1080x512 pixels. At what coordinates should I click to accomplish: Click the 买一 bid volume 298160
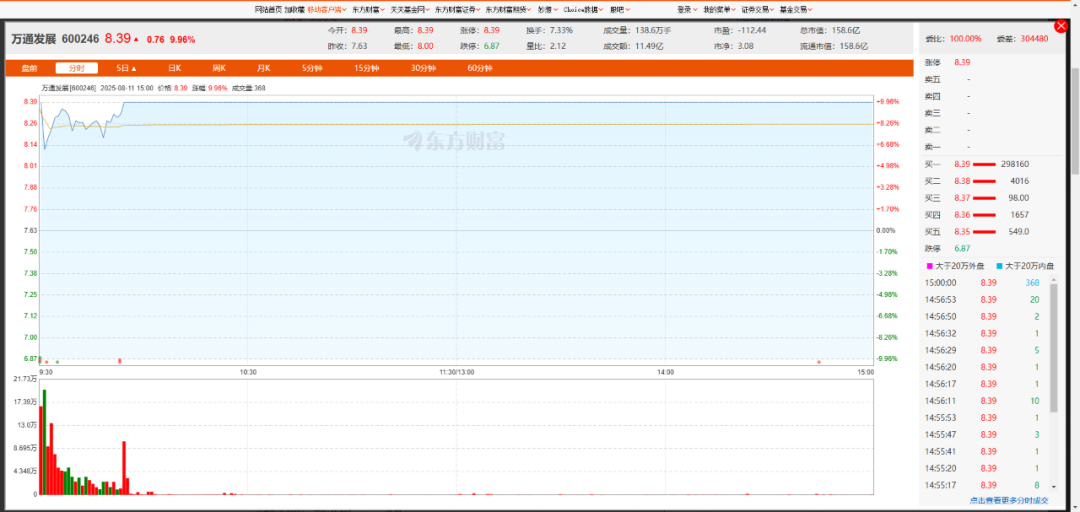1015,164
